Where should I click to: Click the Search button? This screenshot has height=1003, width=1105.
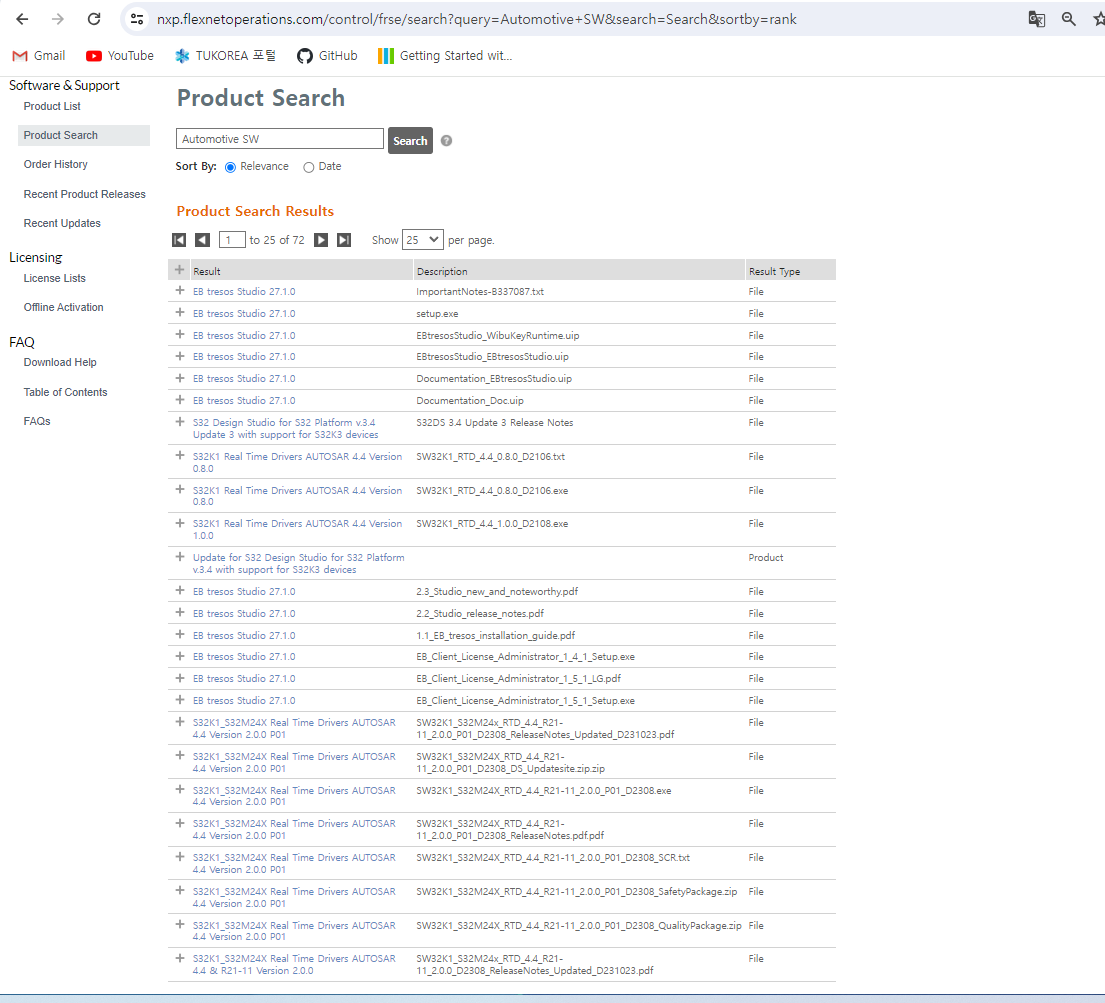click(x=410, y=140)
